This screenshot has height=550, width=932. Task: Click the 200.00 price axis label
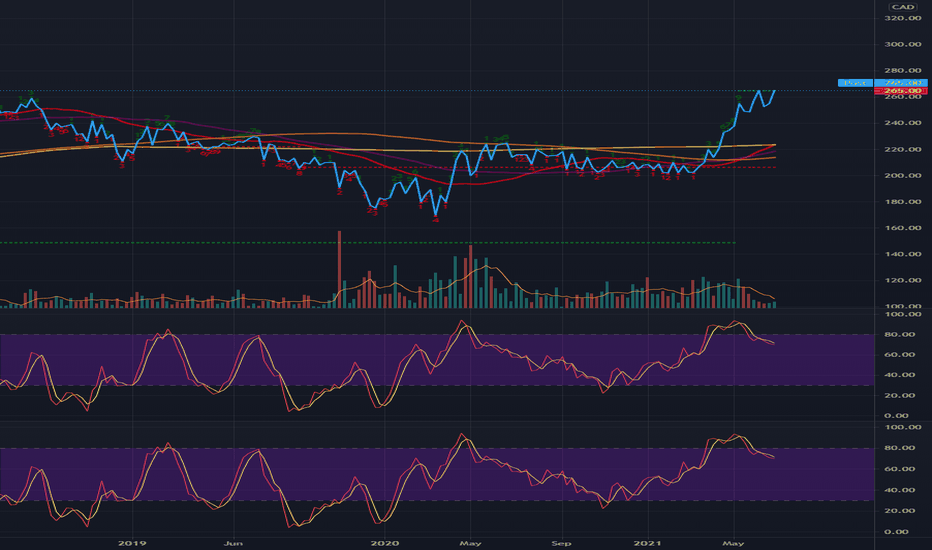[903, 175]
